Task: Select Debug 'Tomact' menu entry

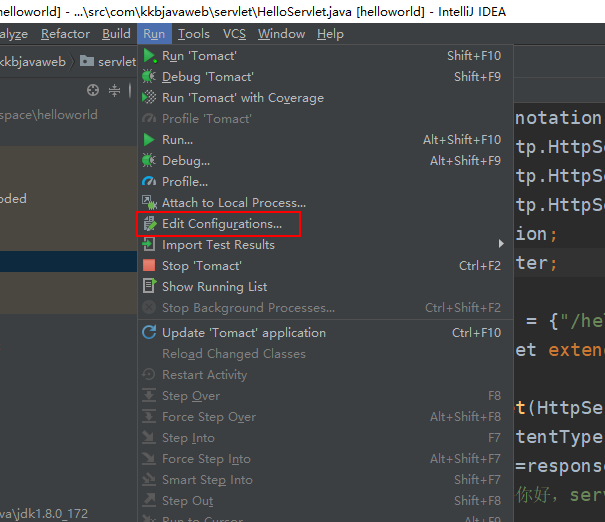Action: [x=325, y=77]
